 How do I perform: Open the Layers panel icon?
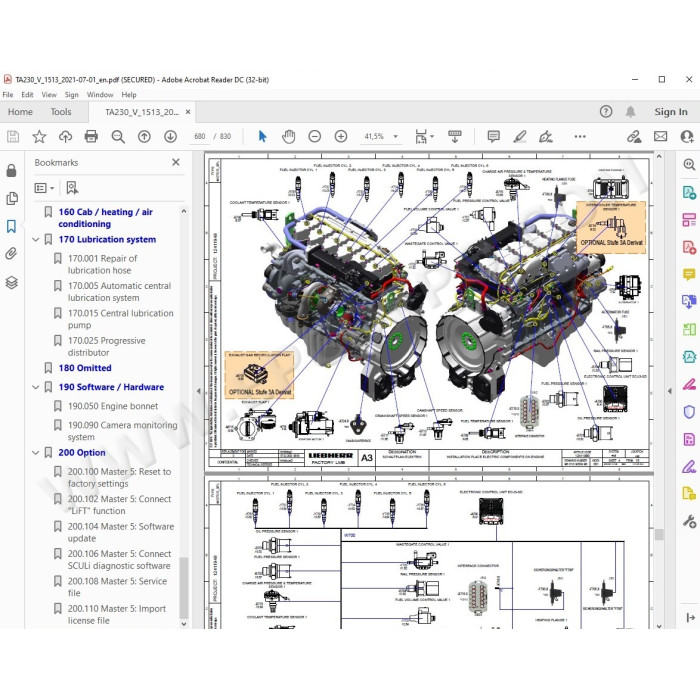coord(12,282)
